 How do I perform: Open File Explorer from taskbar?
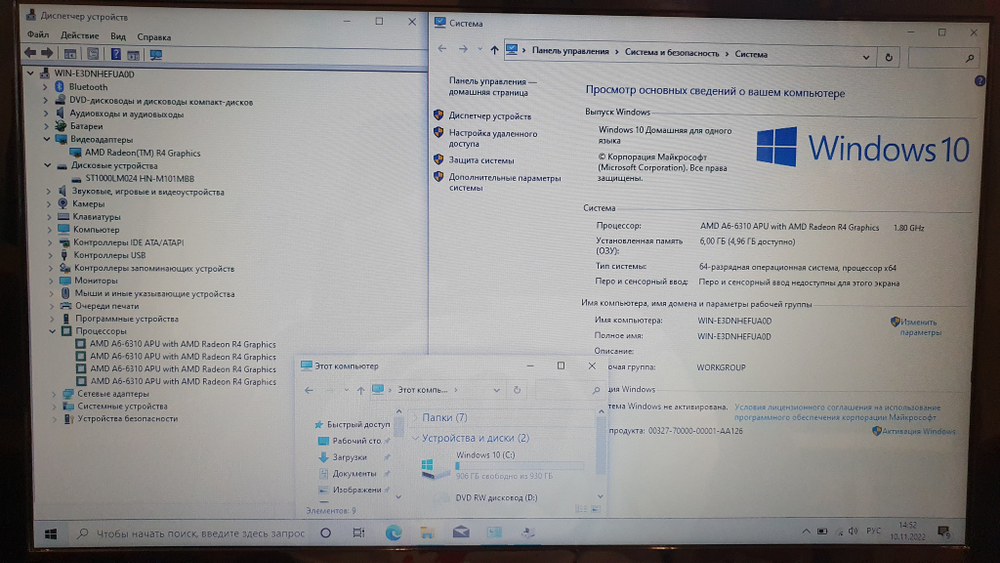427,532
